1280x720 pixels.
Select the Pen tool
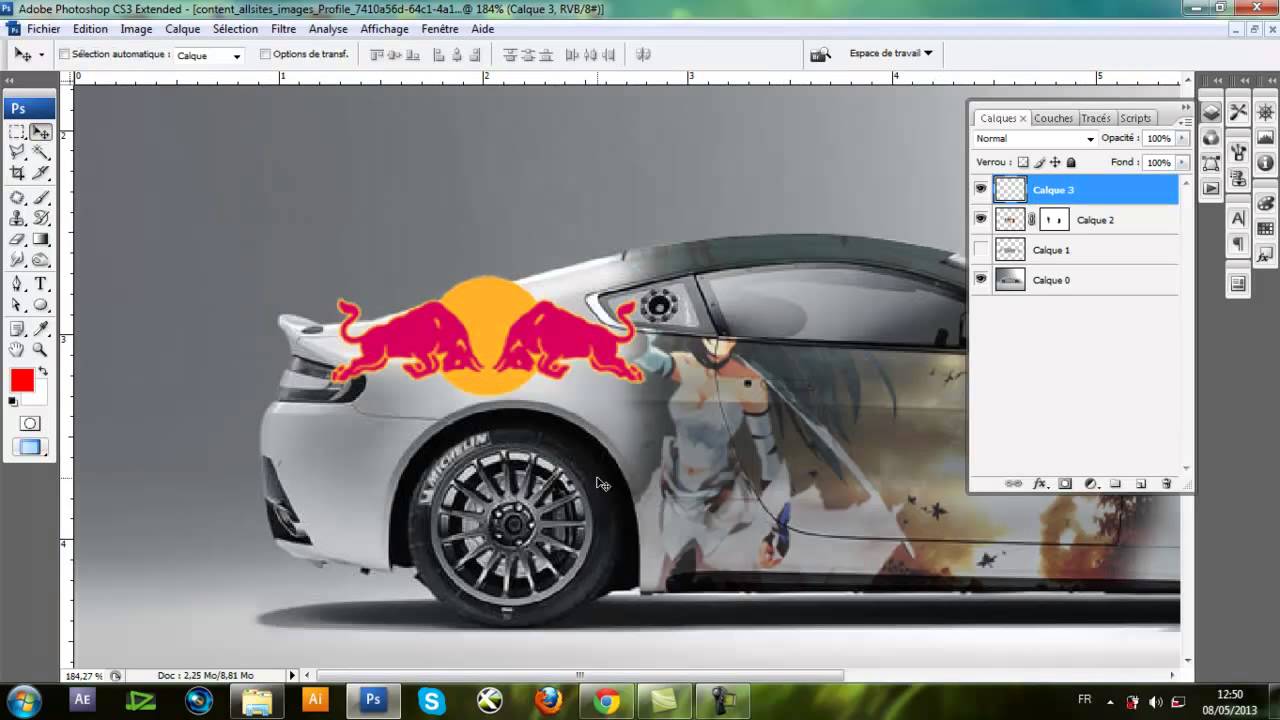[x=17, y=284]
